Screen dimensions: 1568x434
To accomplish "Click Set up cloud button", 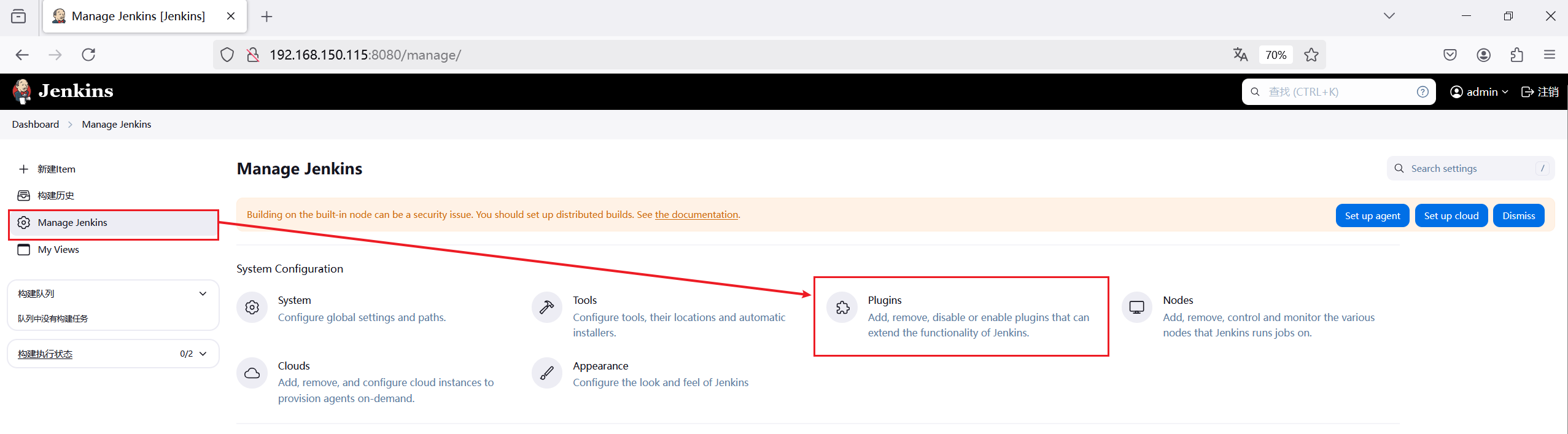I will tap(1451, 215).
